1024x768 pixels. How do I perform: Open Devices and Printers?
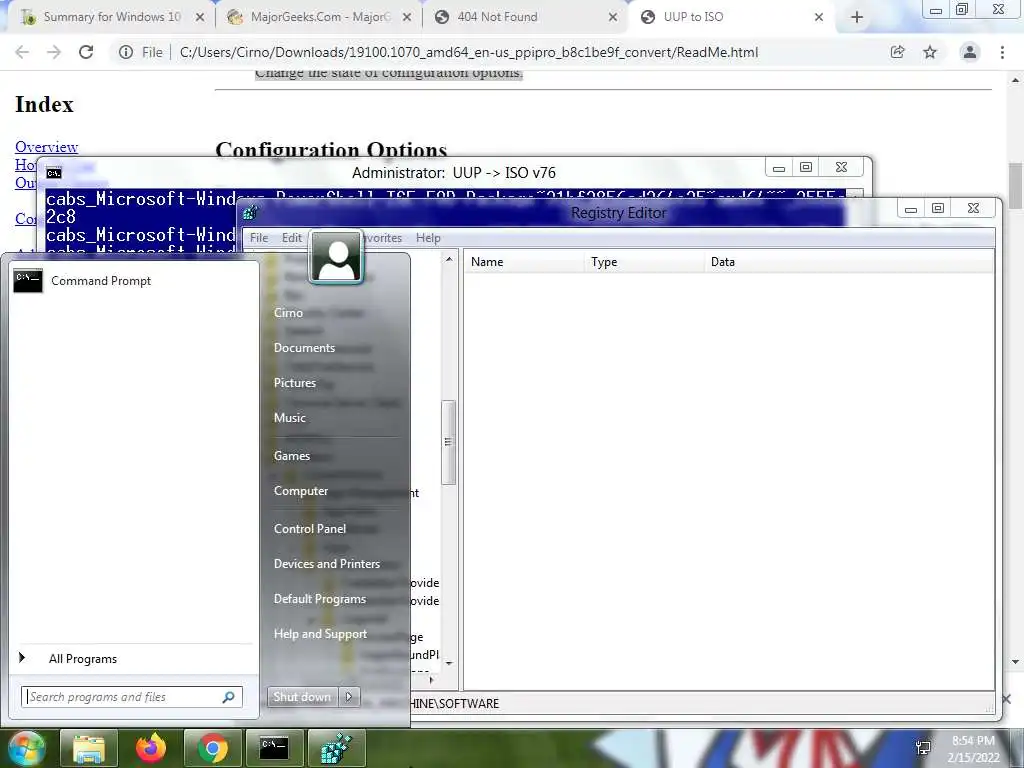click(x=327, y=564)
